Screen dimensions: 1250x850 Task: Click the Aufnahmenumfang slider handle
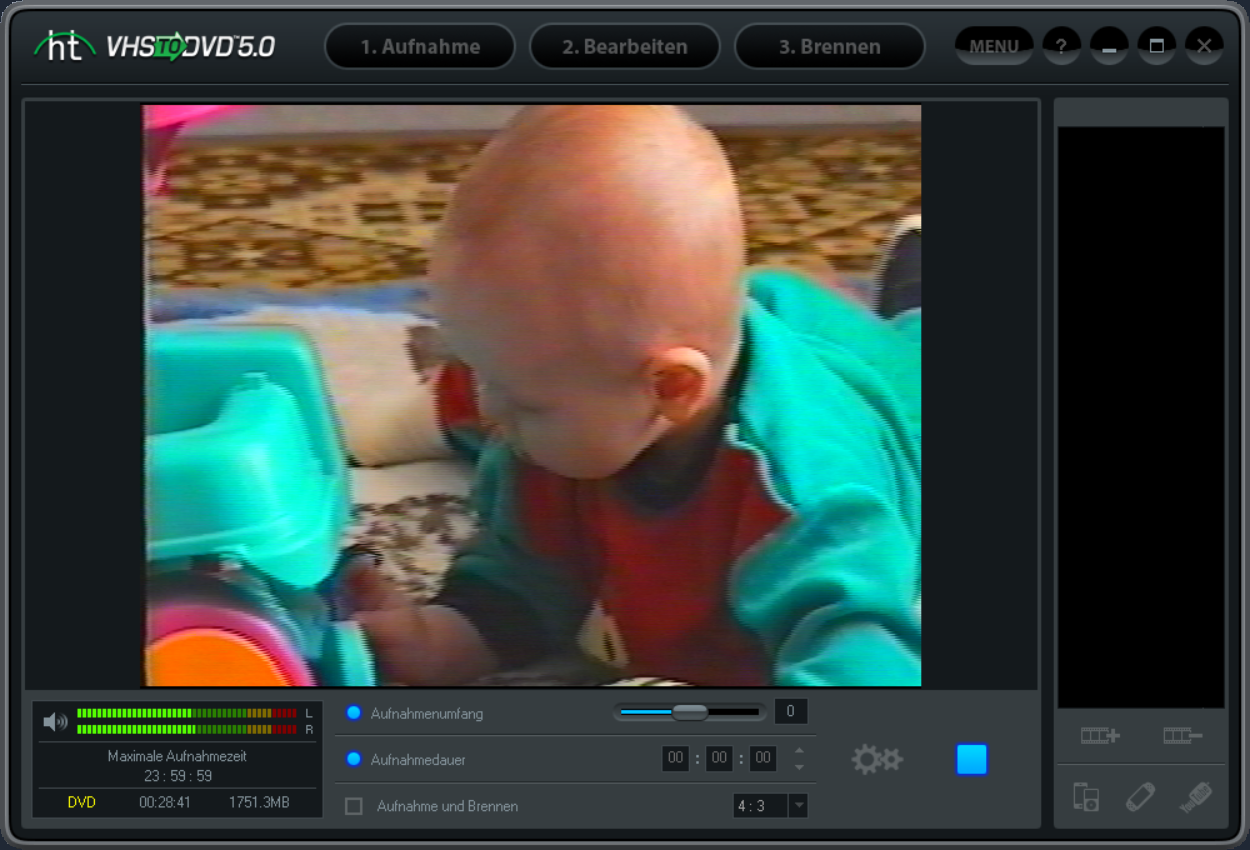tap(689, 712)
